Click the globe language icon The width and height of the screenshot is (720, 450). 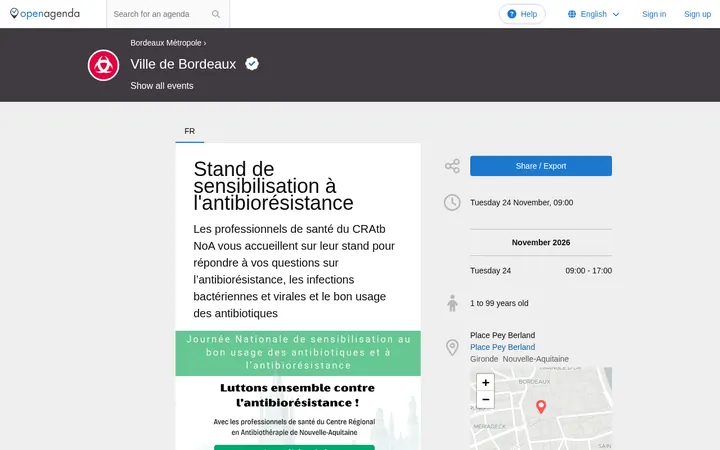pos(572,14)
